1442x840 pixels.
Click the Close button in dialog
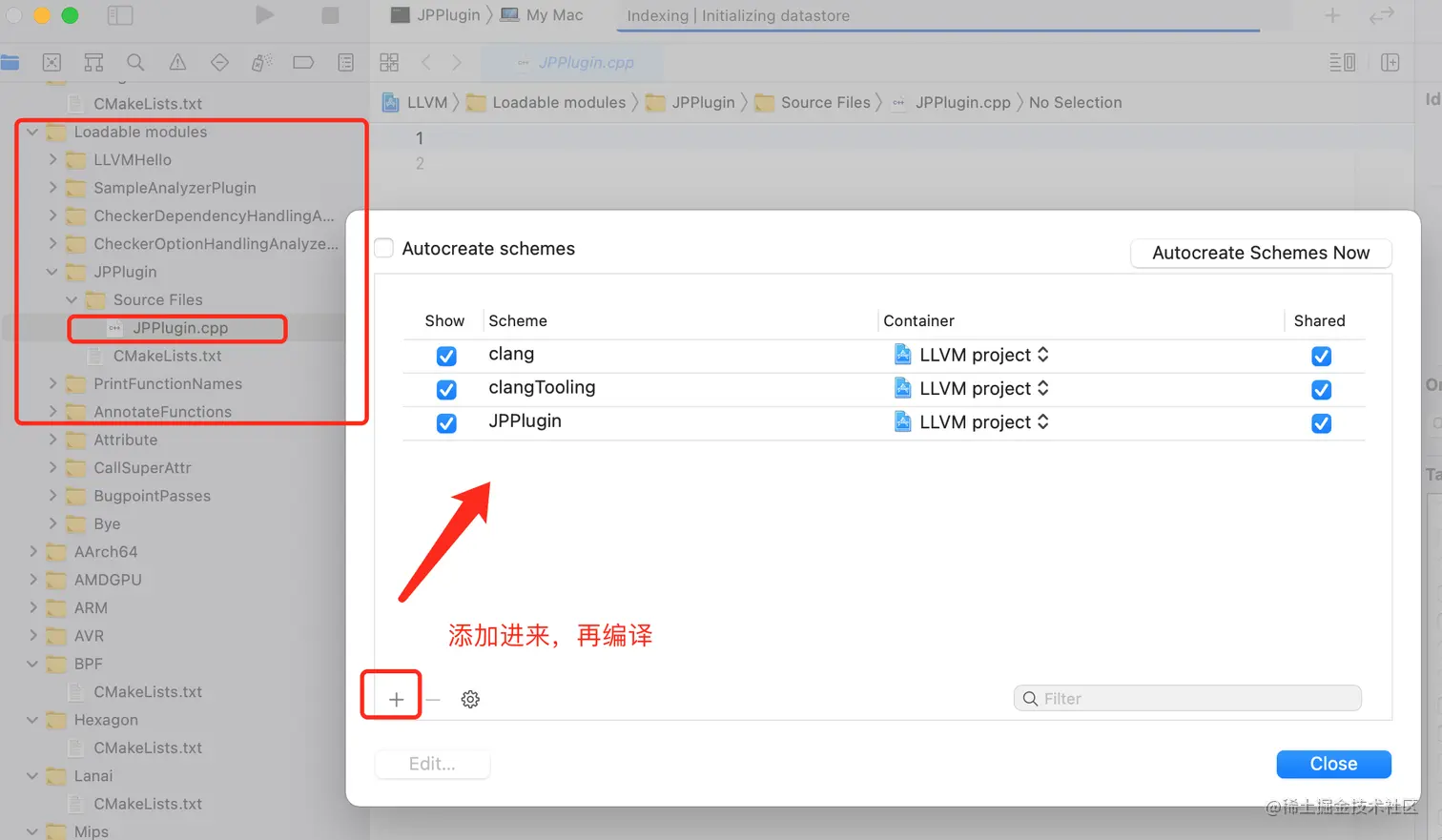[x=1333, y=764]
